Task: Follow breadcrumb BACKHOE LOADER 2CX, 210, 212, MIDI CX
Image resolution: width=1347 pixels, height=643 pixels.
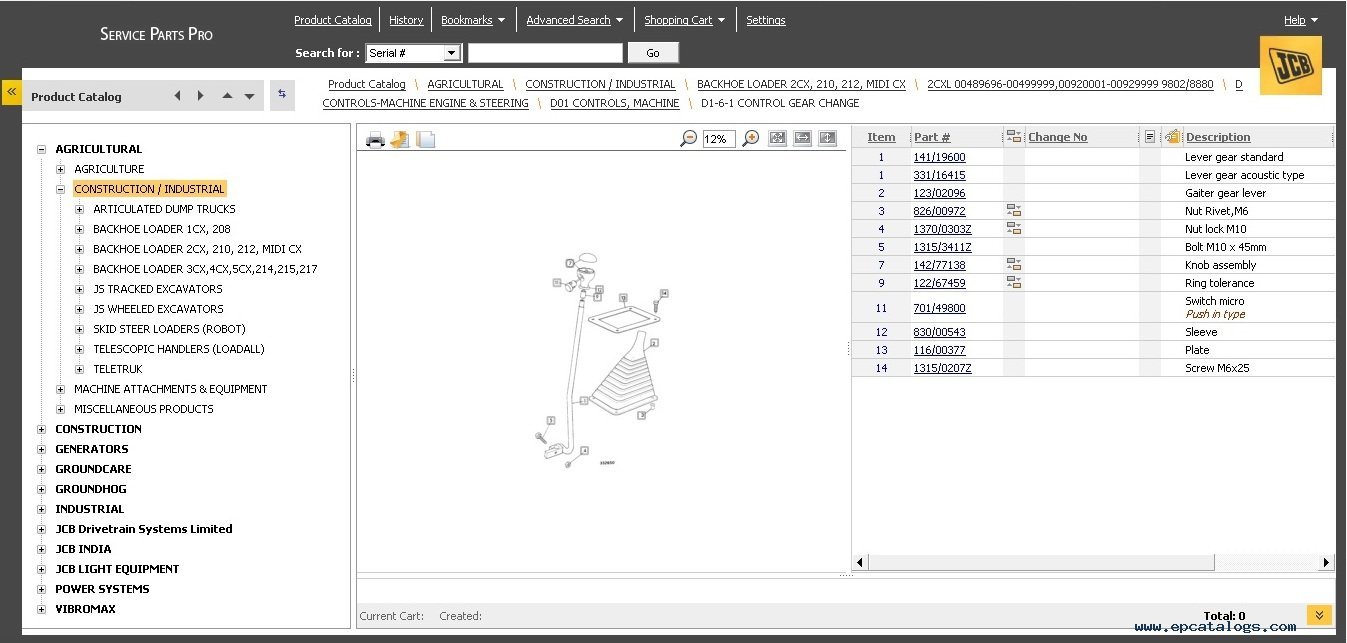Action: pyautogui.click(x=801, y=84)
